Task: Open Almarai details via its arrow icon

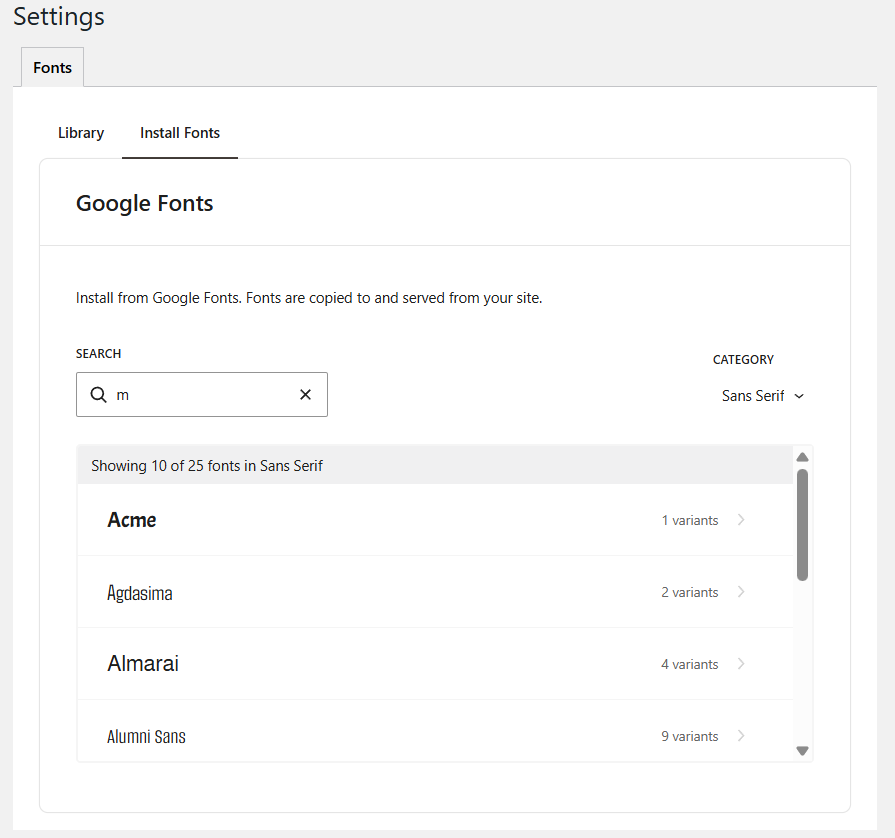Action: coord(740,664)
